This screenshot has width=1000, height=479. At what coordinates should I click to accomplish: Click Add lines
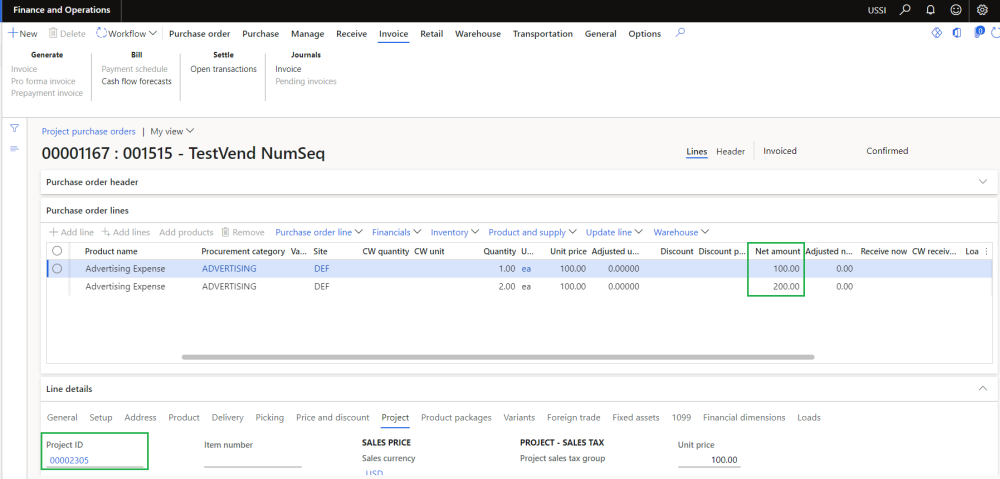click(x=126, y=232)
